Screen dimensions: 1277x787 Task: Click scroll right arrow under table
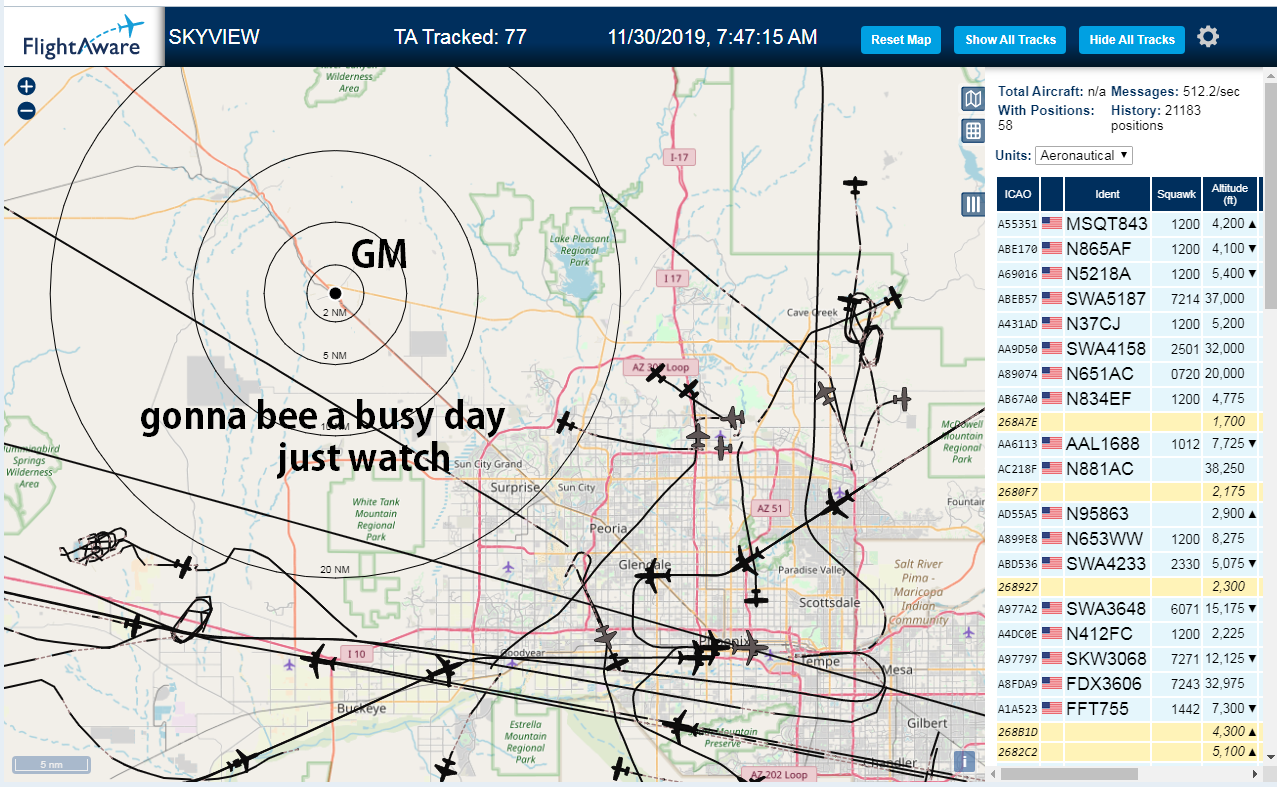[1255, 774]
